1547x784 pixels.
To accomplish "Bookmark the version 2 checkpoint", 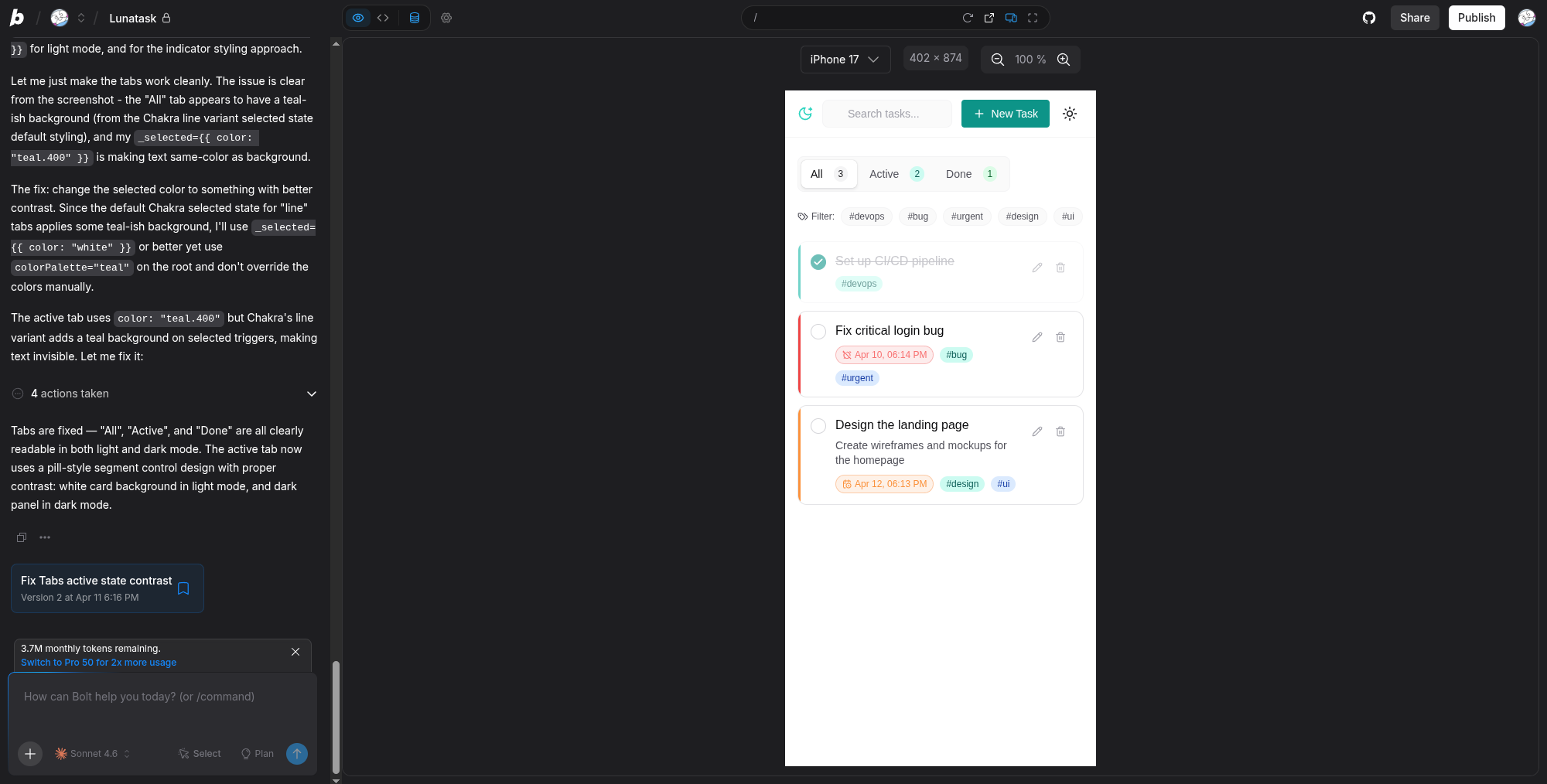I will [x=183, y=588].
